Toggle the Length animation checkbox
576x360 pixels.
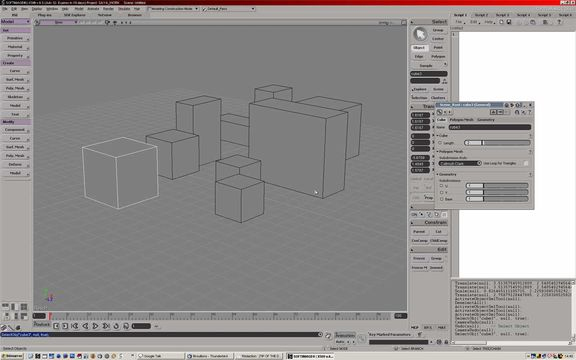440,143
